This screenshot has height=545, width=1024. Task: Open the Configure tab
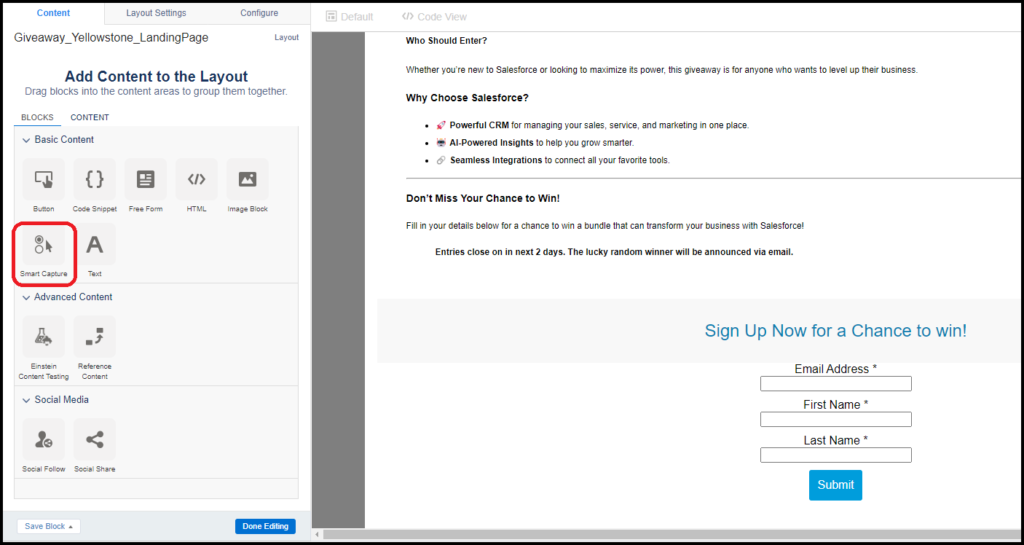click(259, 13)
